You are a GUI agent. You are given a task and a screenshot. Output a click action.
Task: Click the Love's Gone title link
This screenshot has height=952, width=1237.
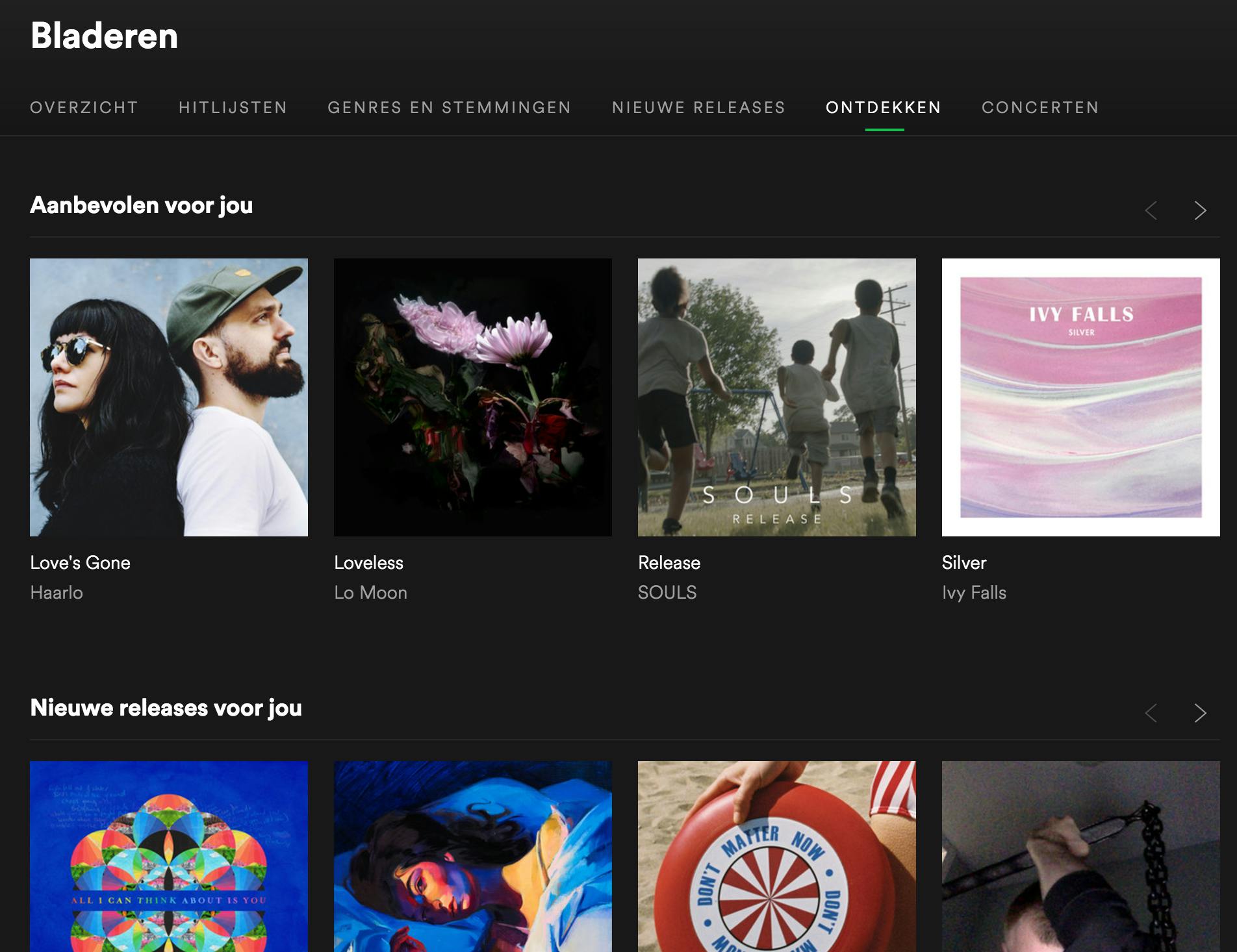pos(80,563)
